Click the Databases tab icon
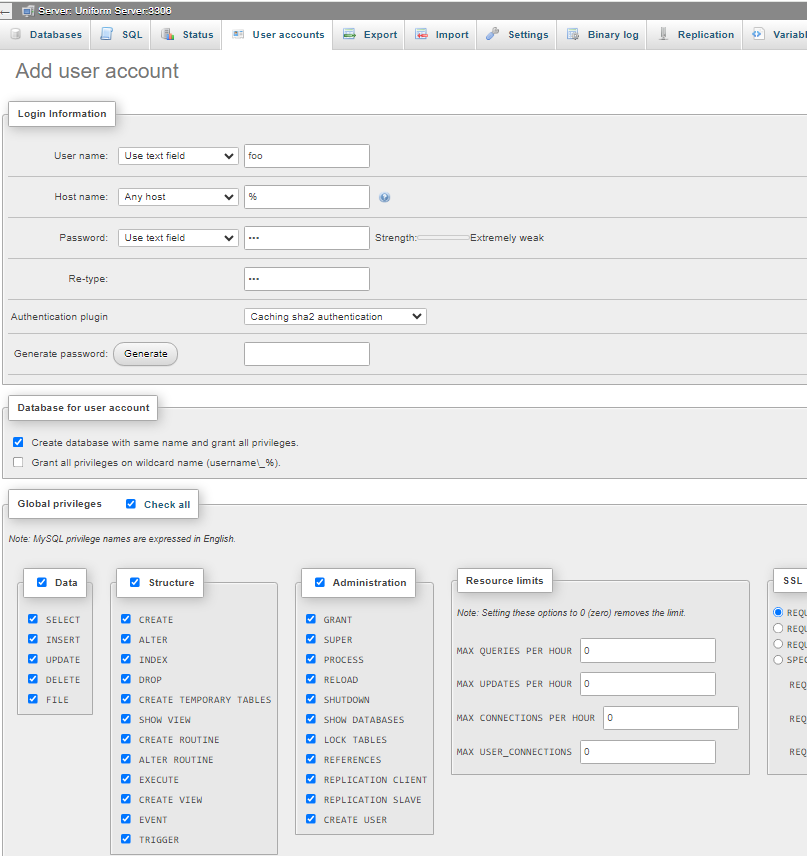 [16, 34]
